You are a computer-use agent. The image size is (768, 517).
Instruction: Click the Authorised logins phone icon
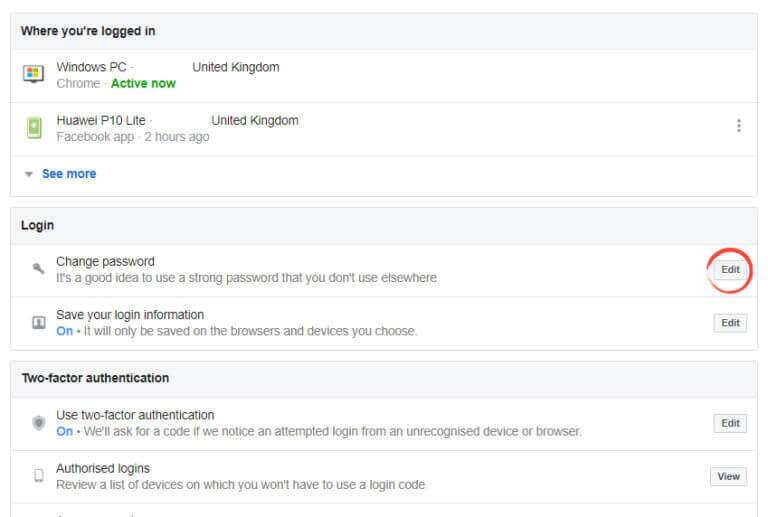point(38,476)
